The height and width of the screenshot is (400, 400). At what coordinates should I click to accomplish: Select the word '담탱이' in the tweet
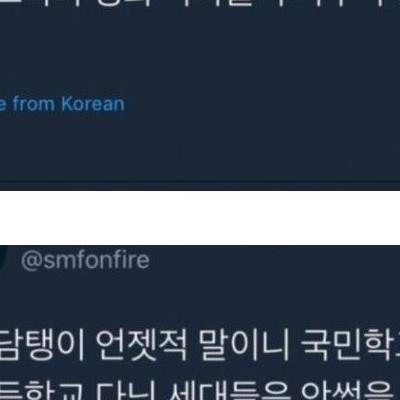coord(42,345)
